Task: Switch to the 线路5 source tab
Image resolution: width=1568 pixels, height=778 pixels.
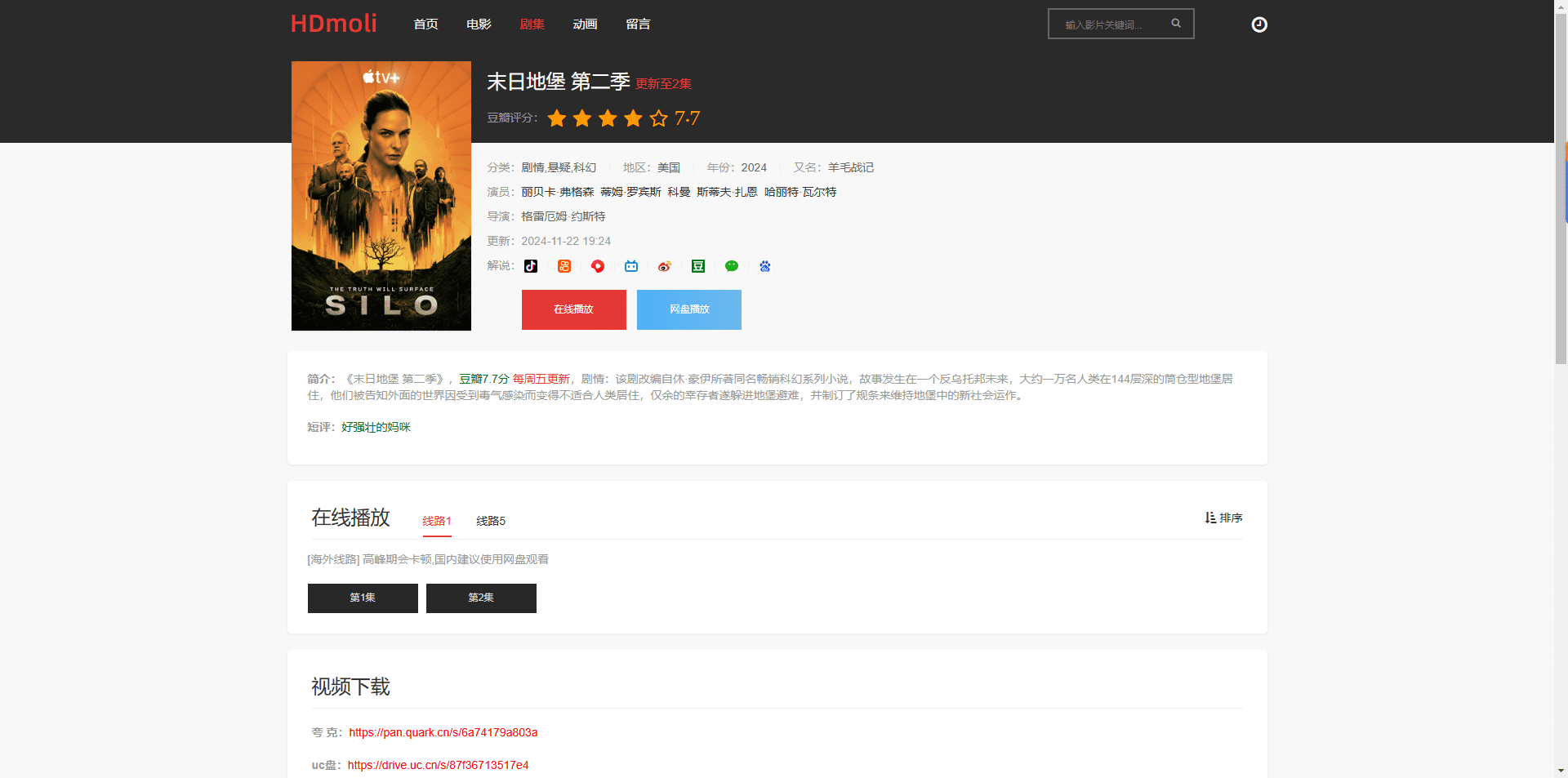Action: click(x=491, y=521)
